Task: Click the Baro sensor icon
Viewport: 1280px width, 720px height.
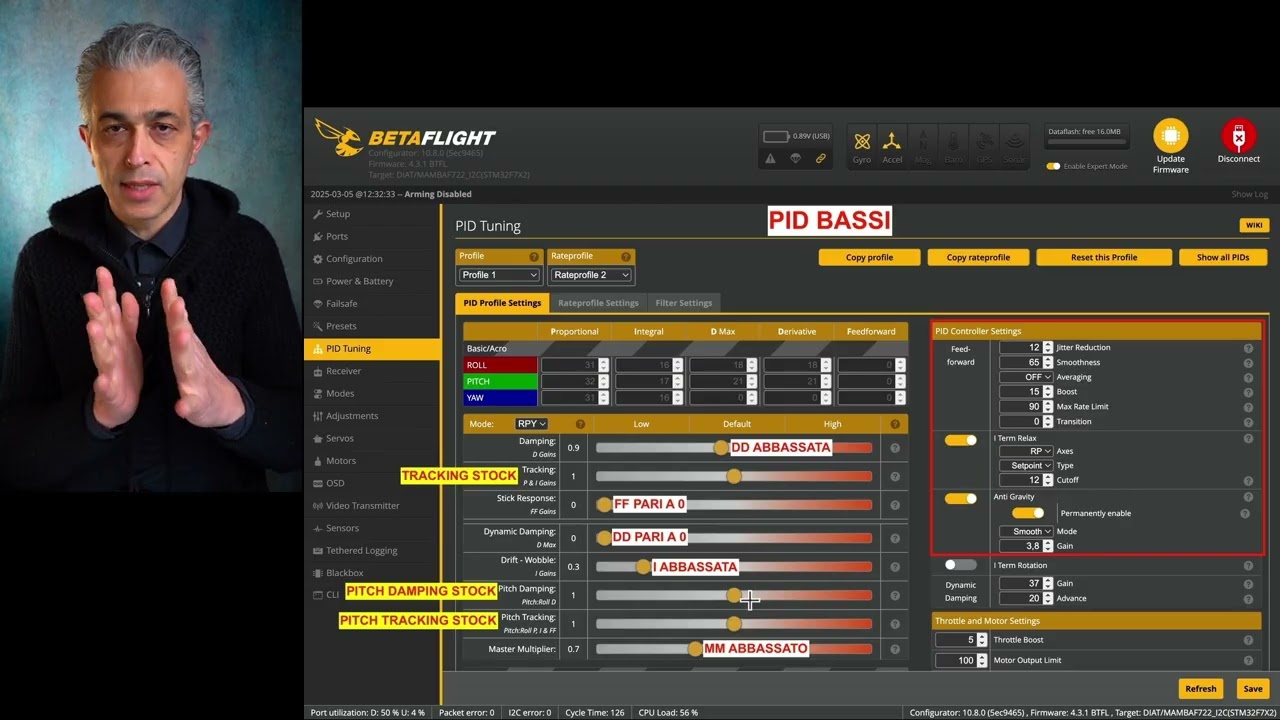Action: tap(953, 146)
